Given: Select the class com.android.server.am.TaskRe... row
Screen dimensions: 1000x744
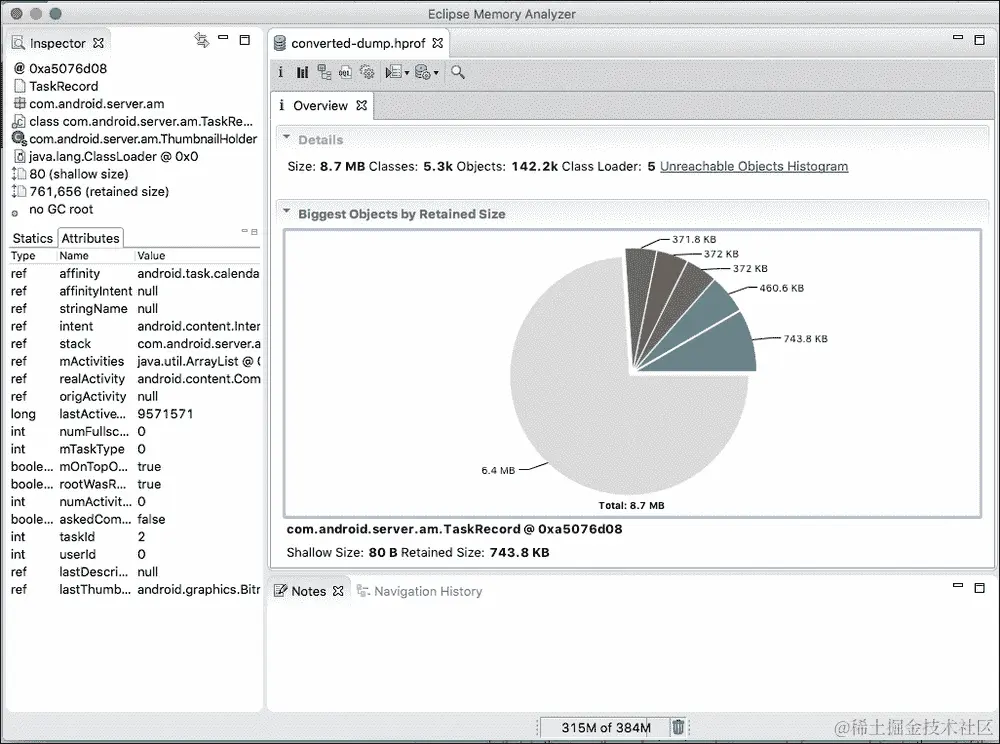Looking at the screenshot, I should click(135, 121).
